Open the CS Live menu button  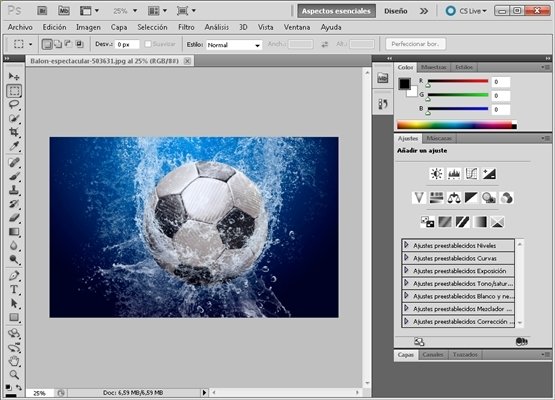coord(466,11)
